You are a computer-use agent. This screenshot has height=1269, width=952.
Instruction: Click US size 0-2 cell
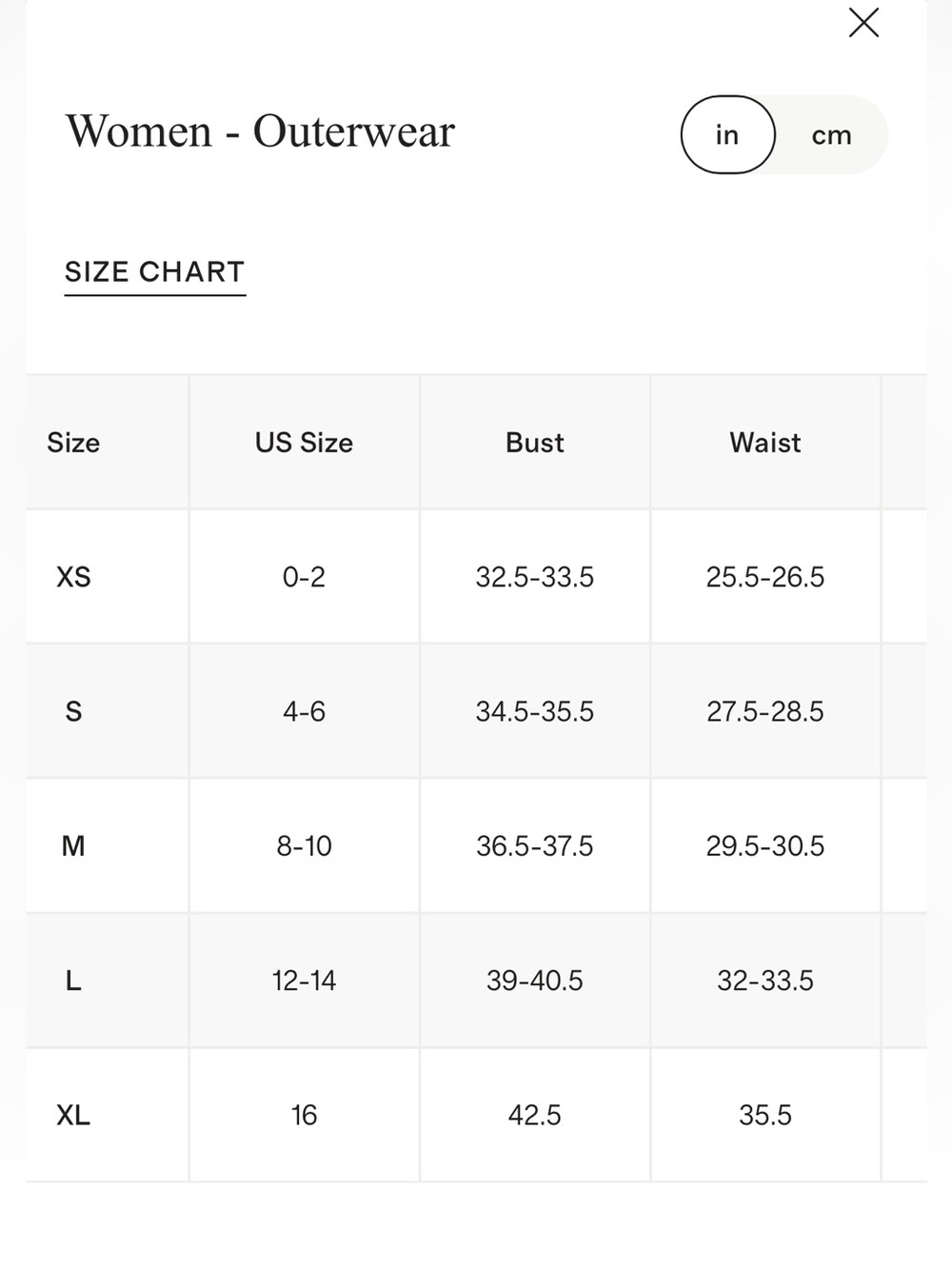click(x=304, y=577)
